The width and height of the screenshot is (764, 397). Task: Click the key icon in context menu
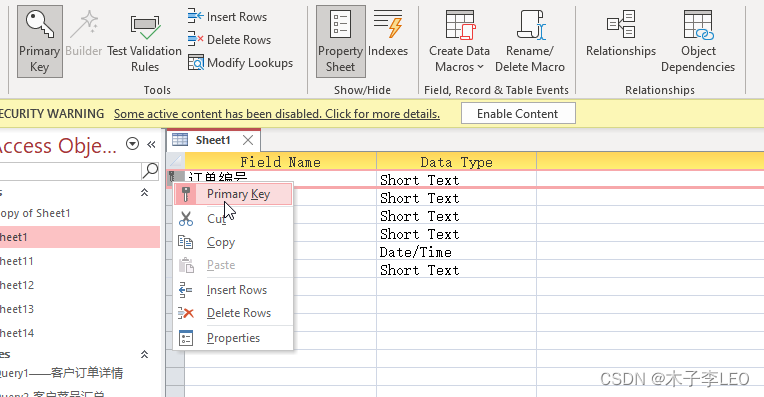[186, 194]
